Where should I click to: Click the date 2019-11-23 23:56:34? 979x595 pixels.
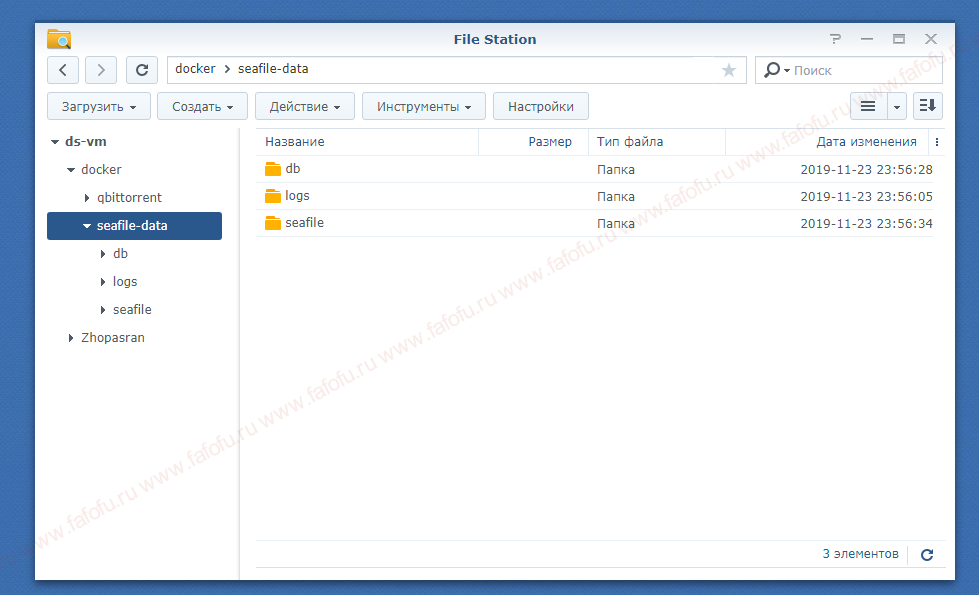(866, 224)
